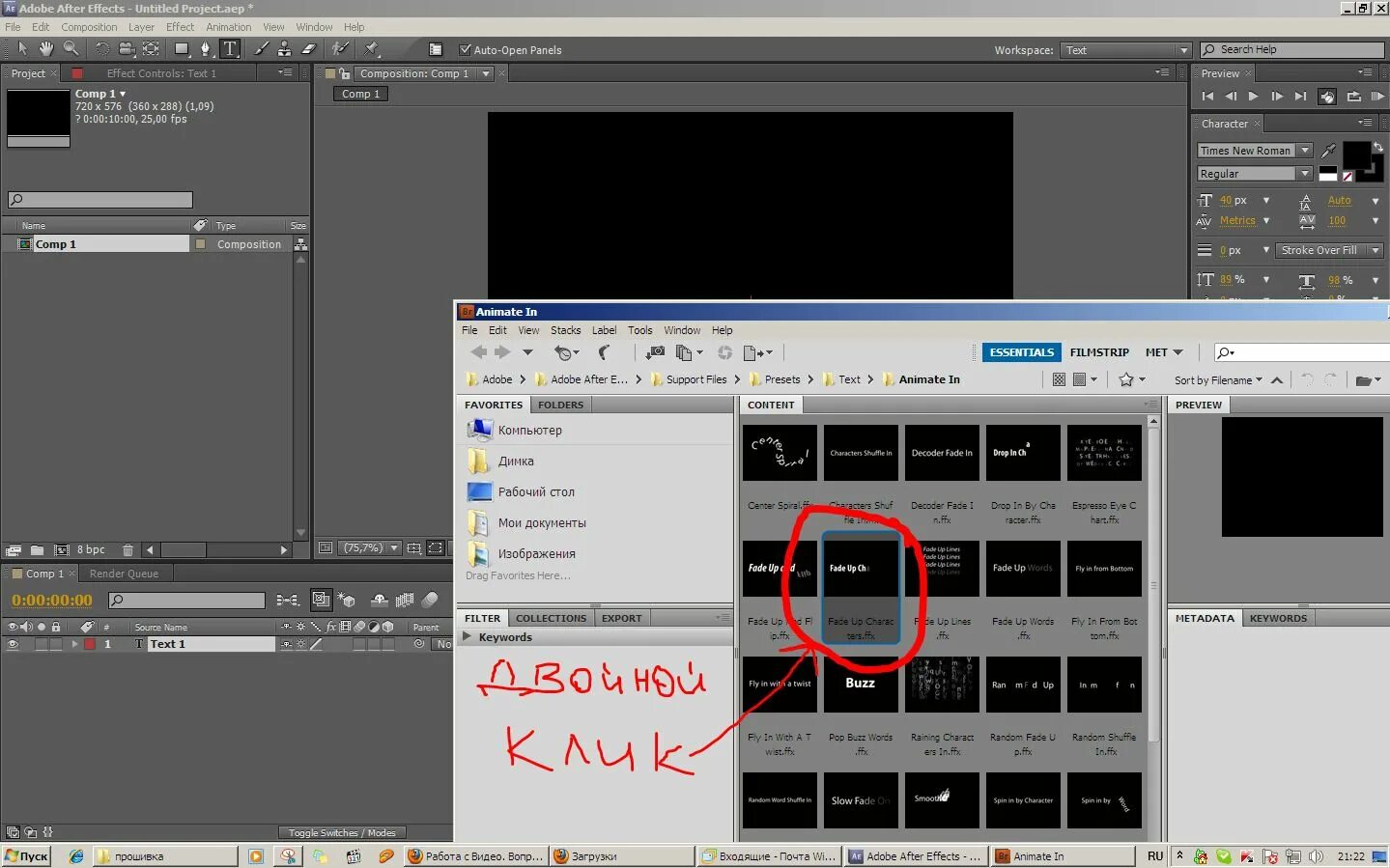The height and width of the screenshot is (868, 1390).
Task: Open the Times New Roman font dropdown
Action: [x=1254, y=151]
